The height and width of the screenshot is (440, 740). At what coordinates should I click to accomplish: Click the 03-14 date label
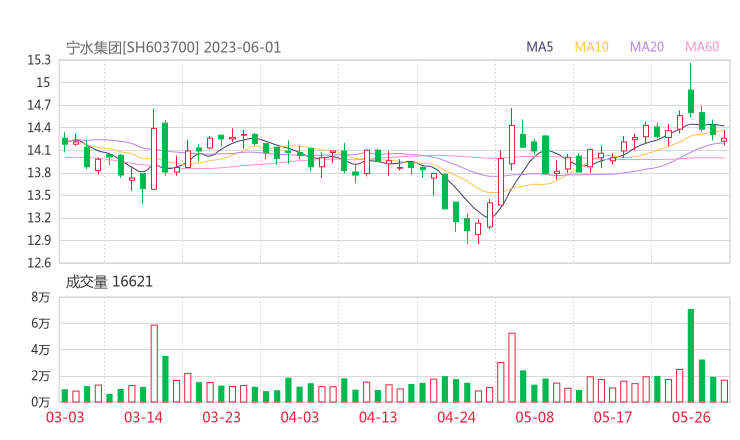(143, 417)
